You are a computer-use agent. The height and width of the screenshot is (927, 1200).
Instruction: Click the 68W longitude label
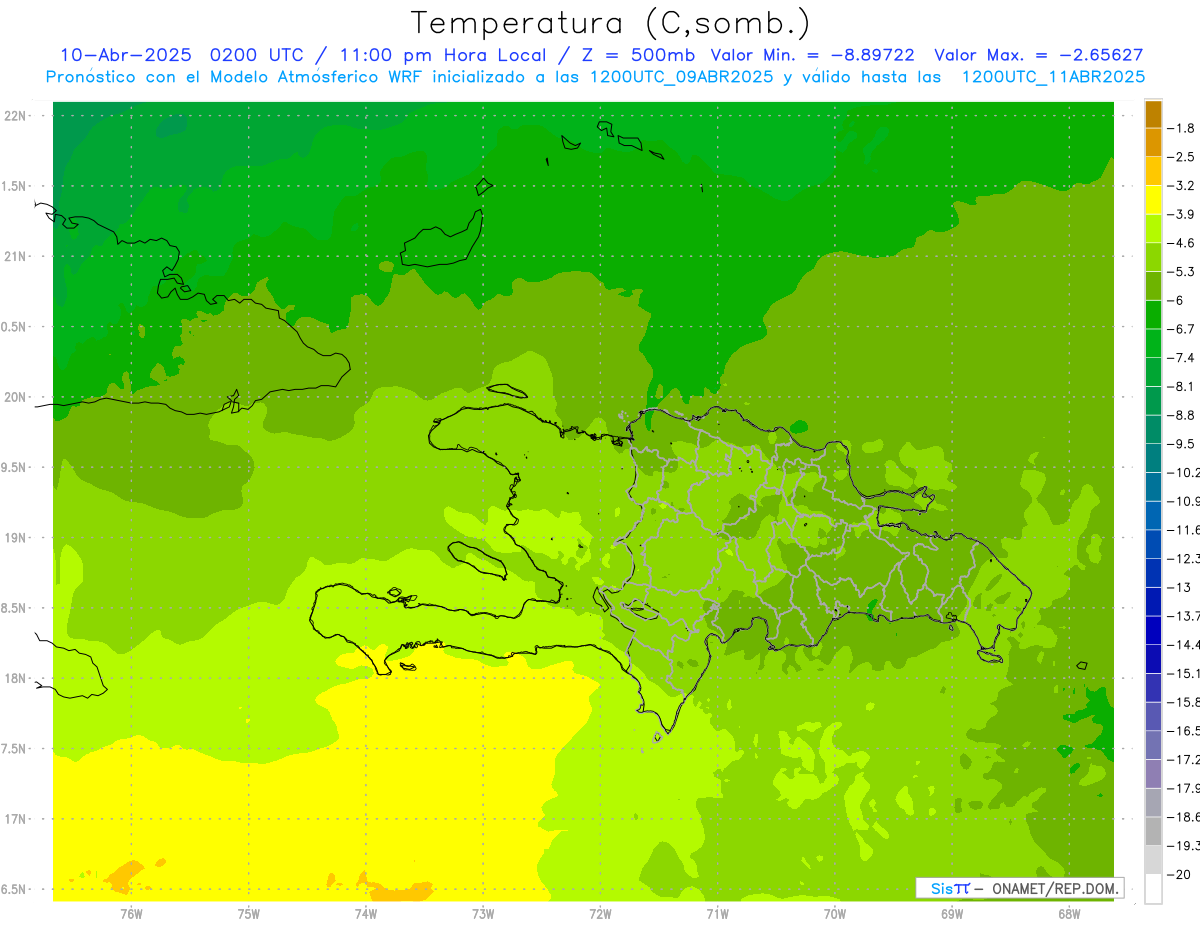coord(1069,913)
